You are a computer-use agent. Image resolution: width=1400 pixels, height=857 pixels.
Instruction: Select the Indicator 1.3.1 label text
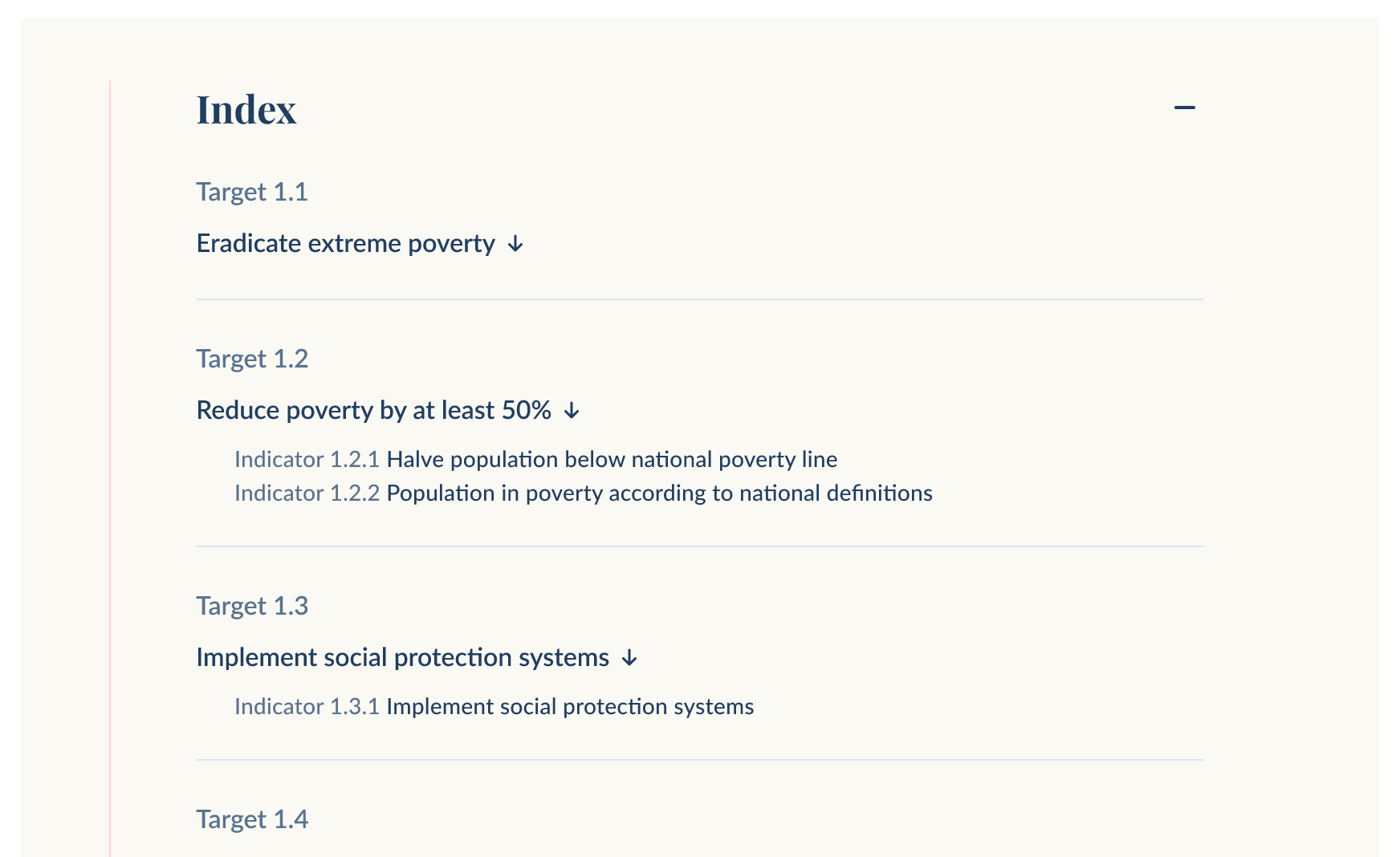306,707
